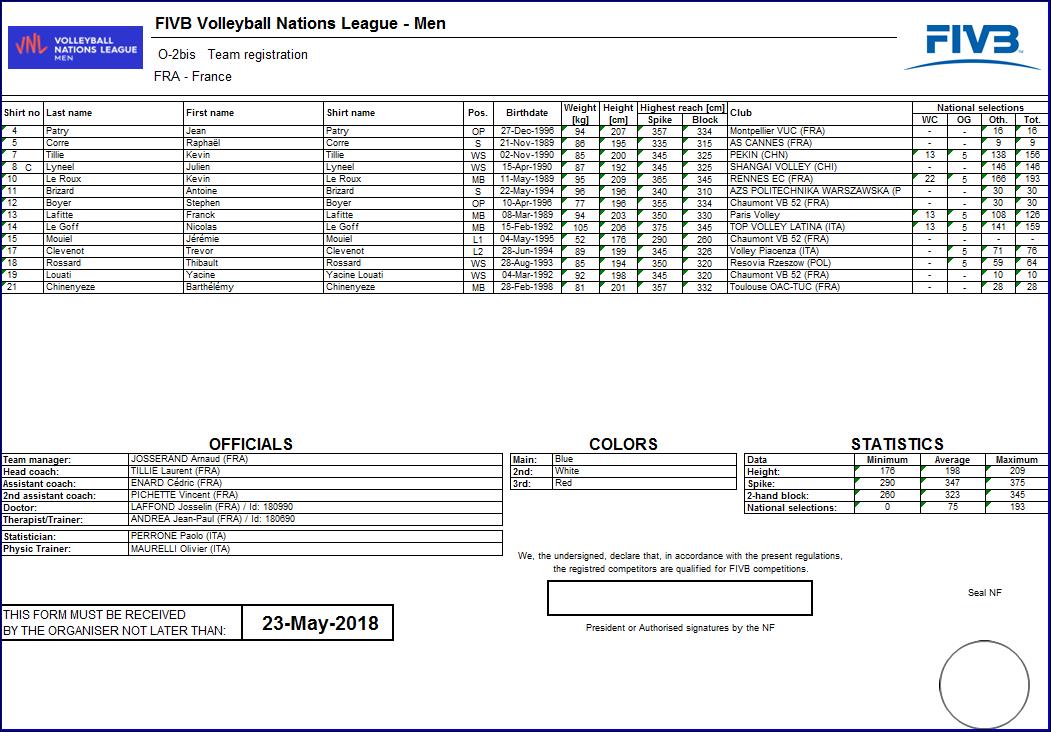The width and height of the screenshot is (1051, 732).
Task: Select the "Pos." column header
Action: pos(477,113)
